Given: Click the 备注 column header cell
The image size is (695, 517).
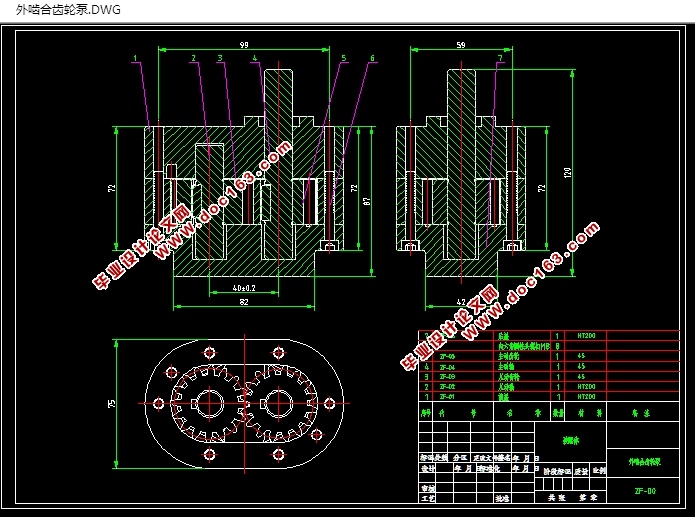Looking at the screenshot, I should pyautogui.click(x=641, y=413).
